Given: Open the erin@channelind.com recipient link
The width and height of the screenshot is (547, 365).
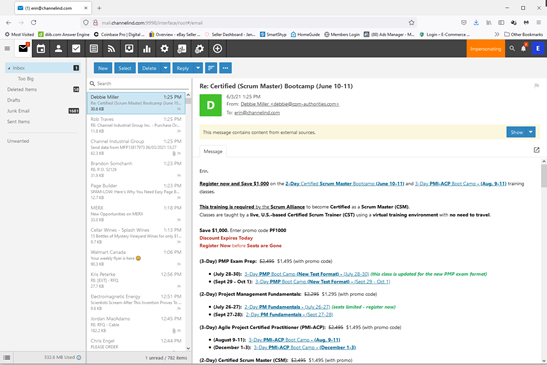Looking at the screenshot, I should pos(257,113).
